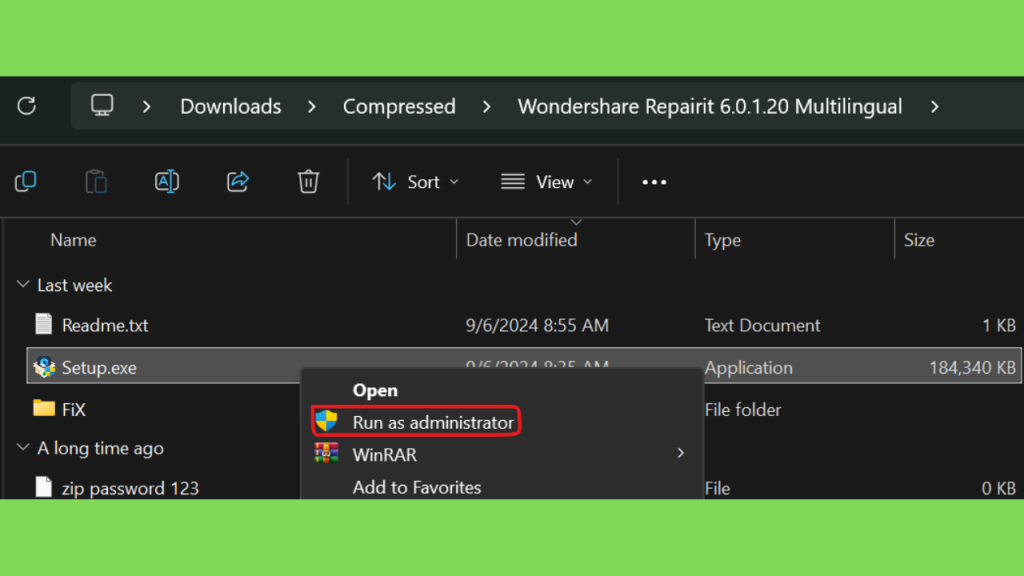Choose Add to Favorites
The height and width of the screenshot is (576, 1024).
tap(417, 487)
